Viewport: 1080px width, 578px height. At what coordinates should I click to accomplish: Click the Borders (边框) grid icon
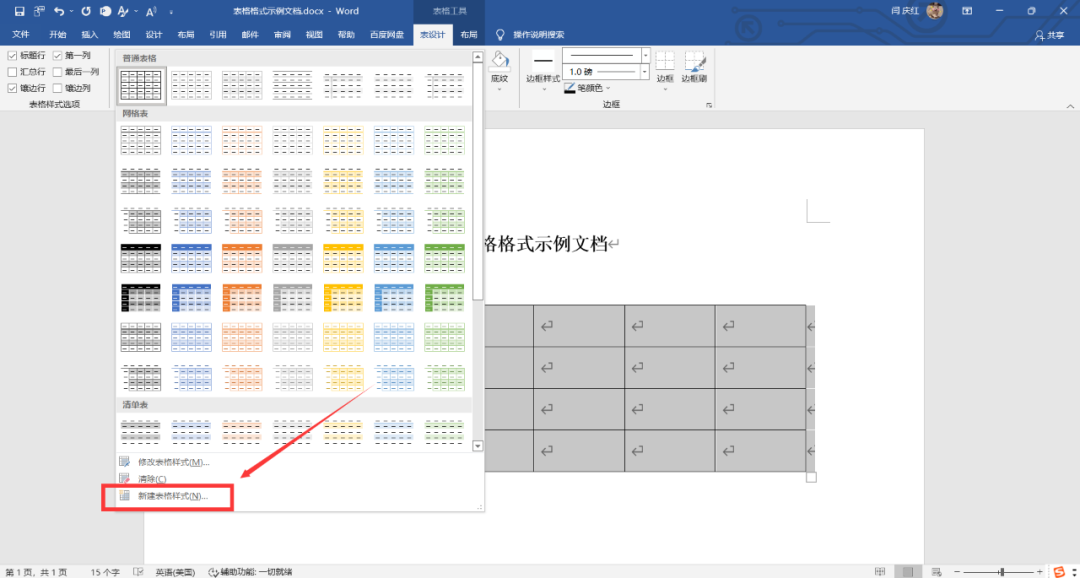click(665, 61)
